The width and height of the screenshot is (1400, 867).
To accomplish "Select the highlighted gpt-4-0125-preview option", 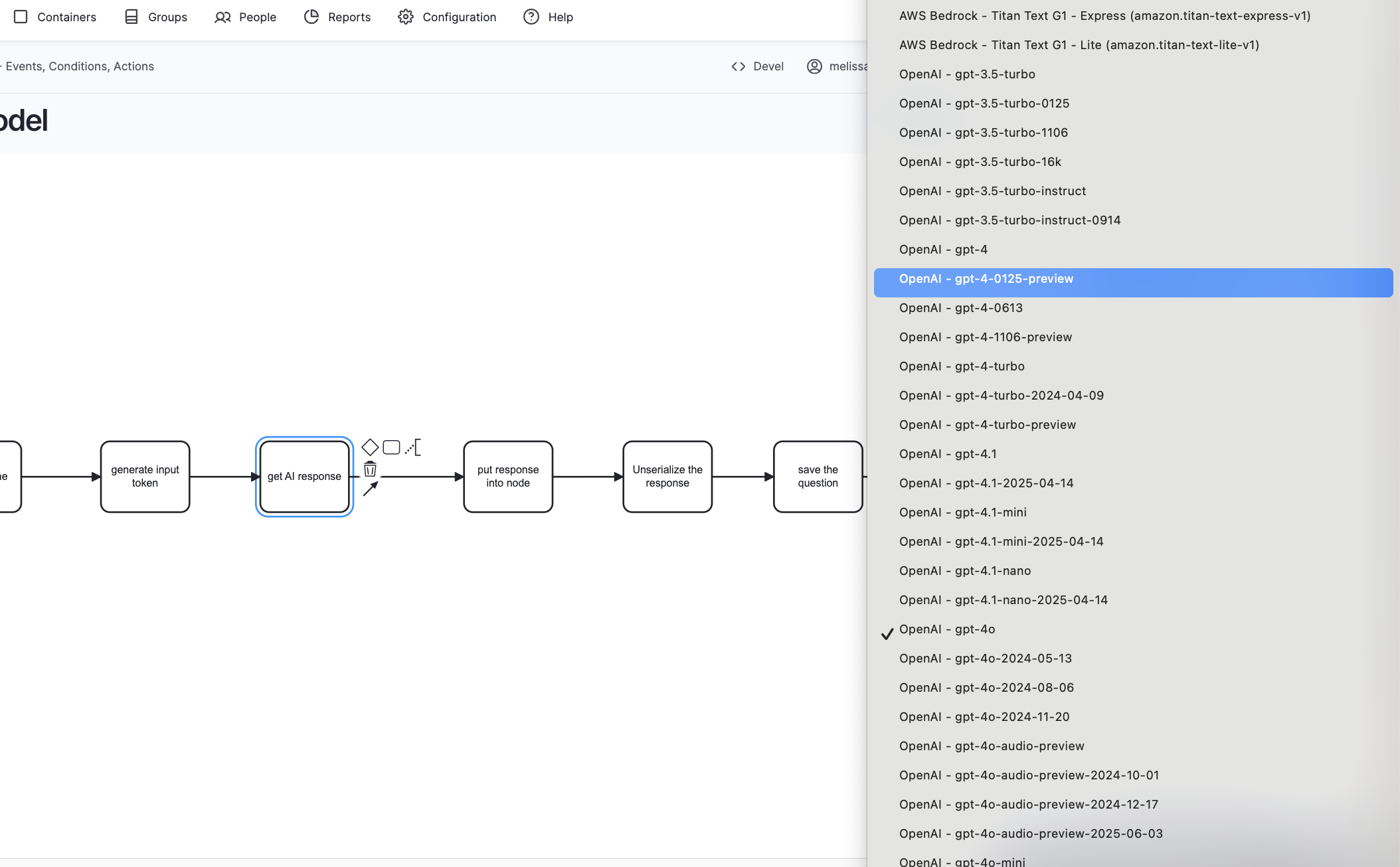I will [x=986, y=279].
